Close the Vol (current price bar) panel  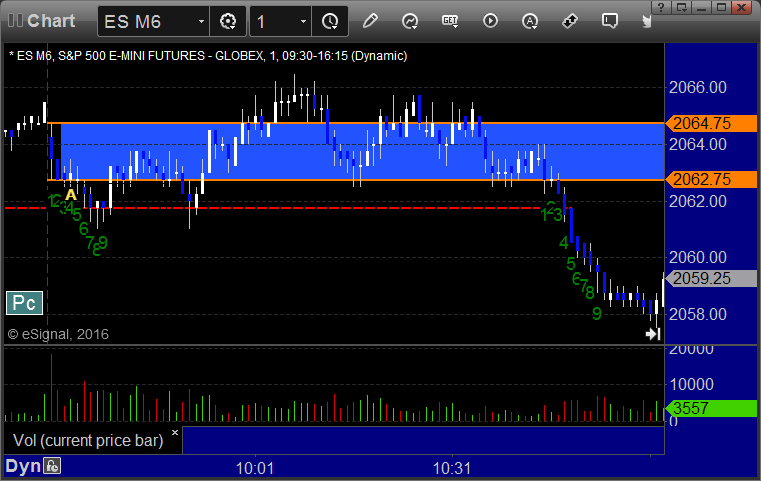click(175, 432)
